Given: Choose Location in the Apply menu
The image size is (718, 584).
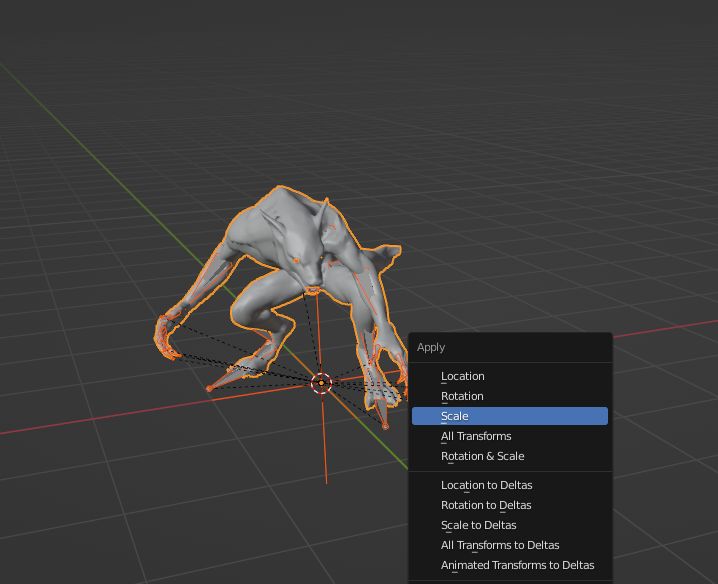Looking at the screenshot, I should (x=510, y=376).
